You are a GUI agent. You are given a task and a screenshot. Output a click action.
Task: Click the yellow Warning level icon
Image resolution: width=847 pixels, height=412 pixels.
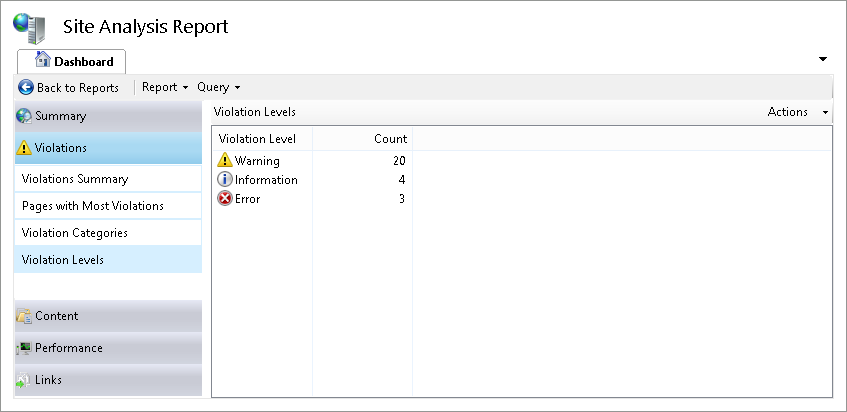[225, 161]
